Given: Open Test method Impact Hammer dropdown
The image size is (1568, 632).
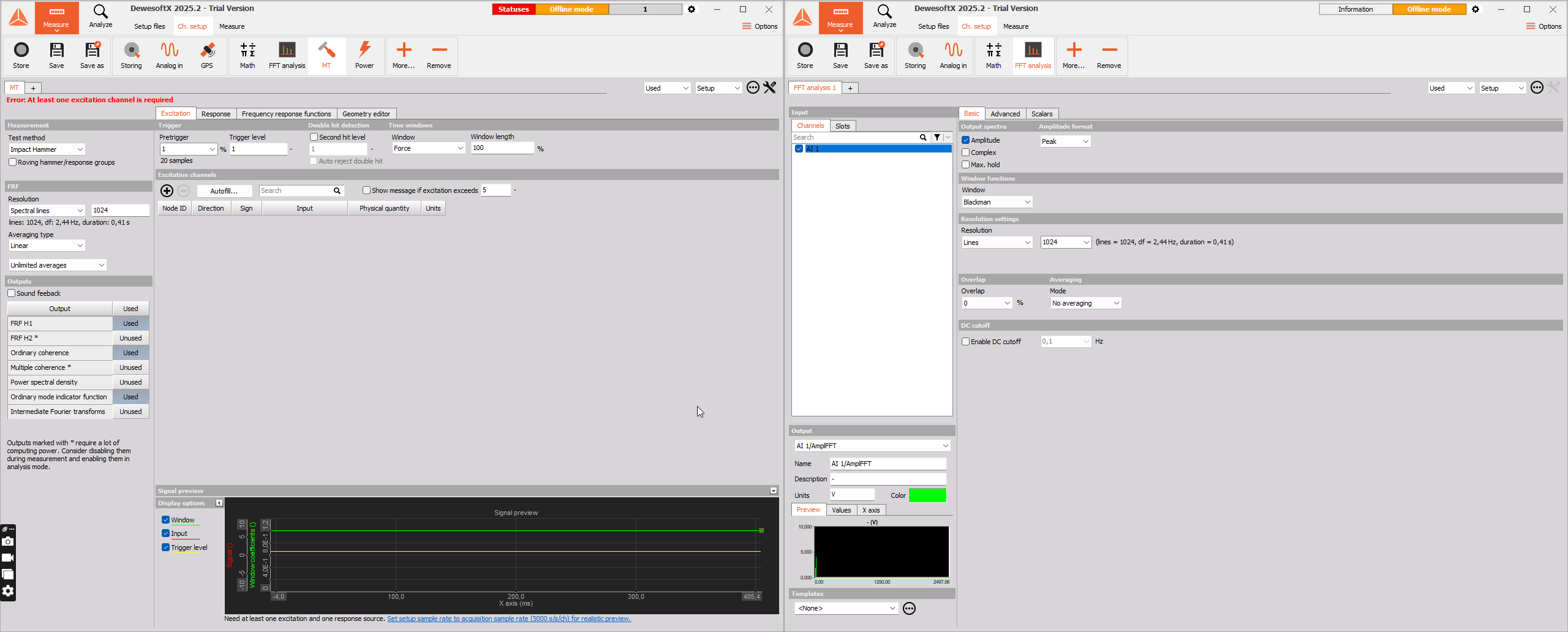Looking at the screenshot, I should [x=47, y=149].
